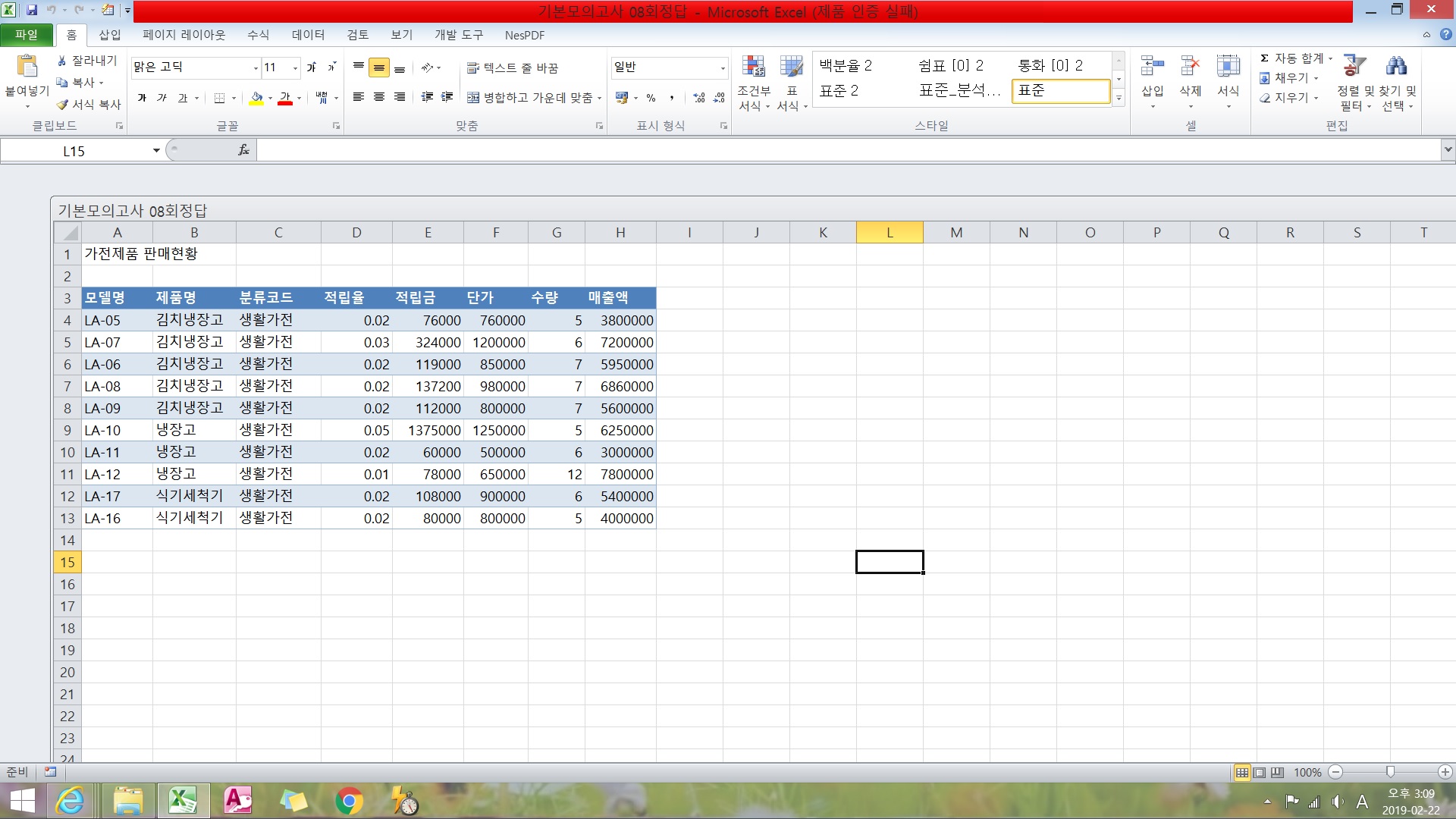Open the Name Box dropdown arrow
Viewport: 1456px width, 819px height.
(x=156, y=151)
